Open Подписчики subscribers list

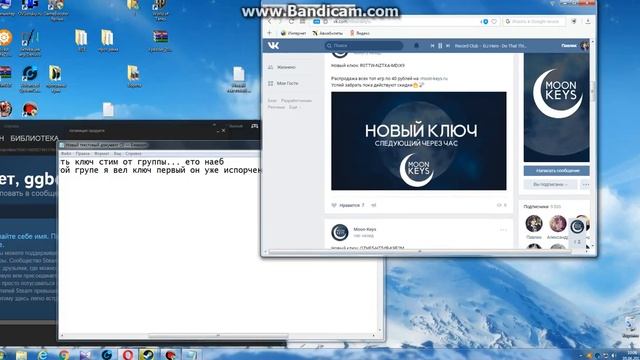pyautogui.click(x=542, y=207)
